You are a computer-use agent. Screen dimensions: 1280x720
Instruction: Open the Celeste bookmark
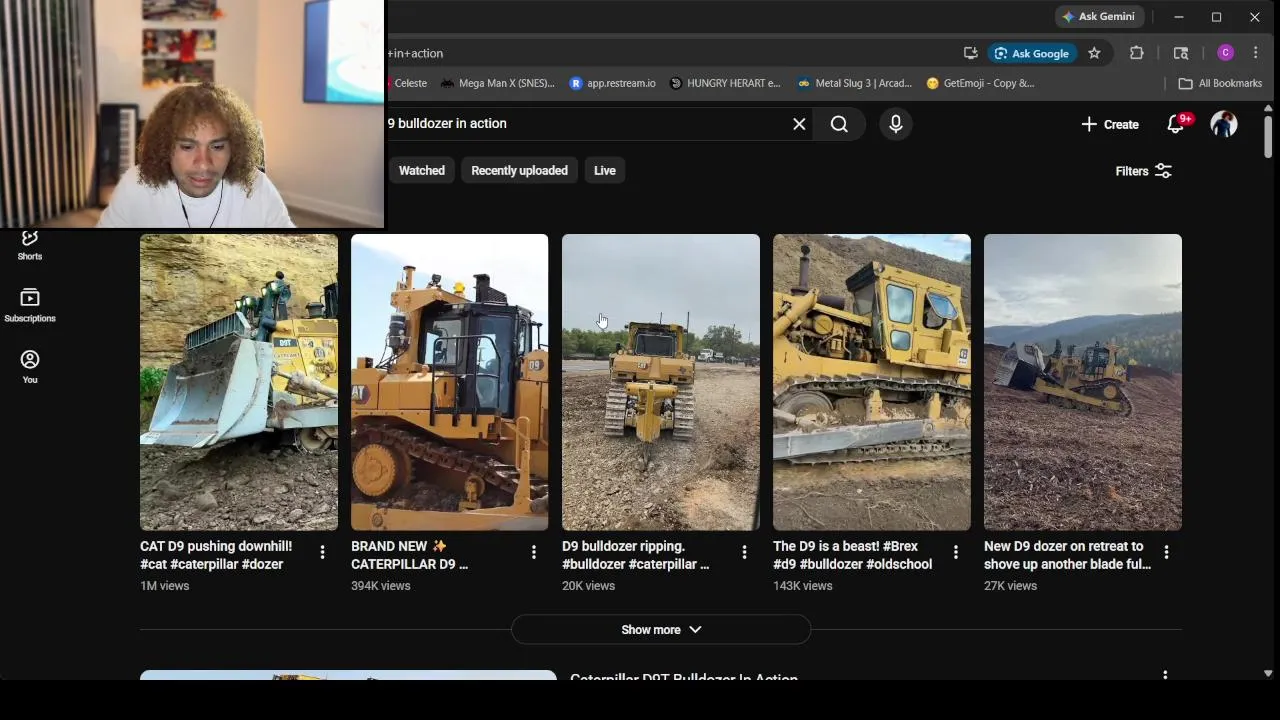(x=409, y=83)
